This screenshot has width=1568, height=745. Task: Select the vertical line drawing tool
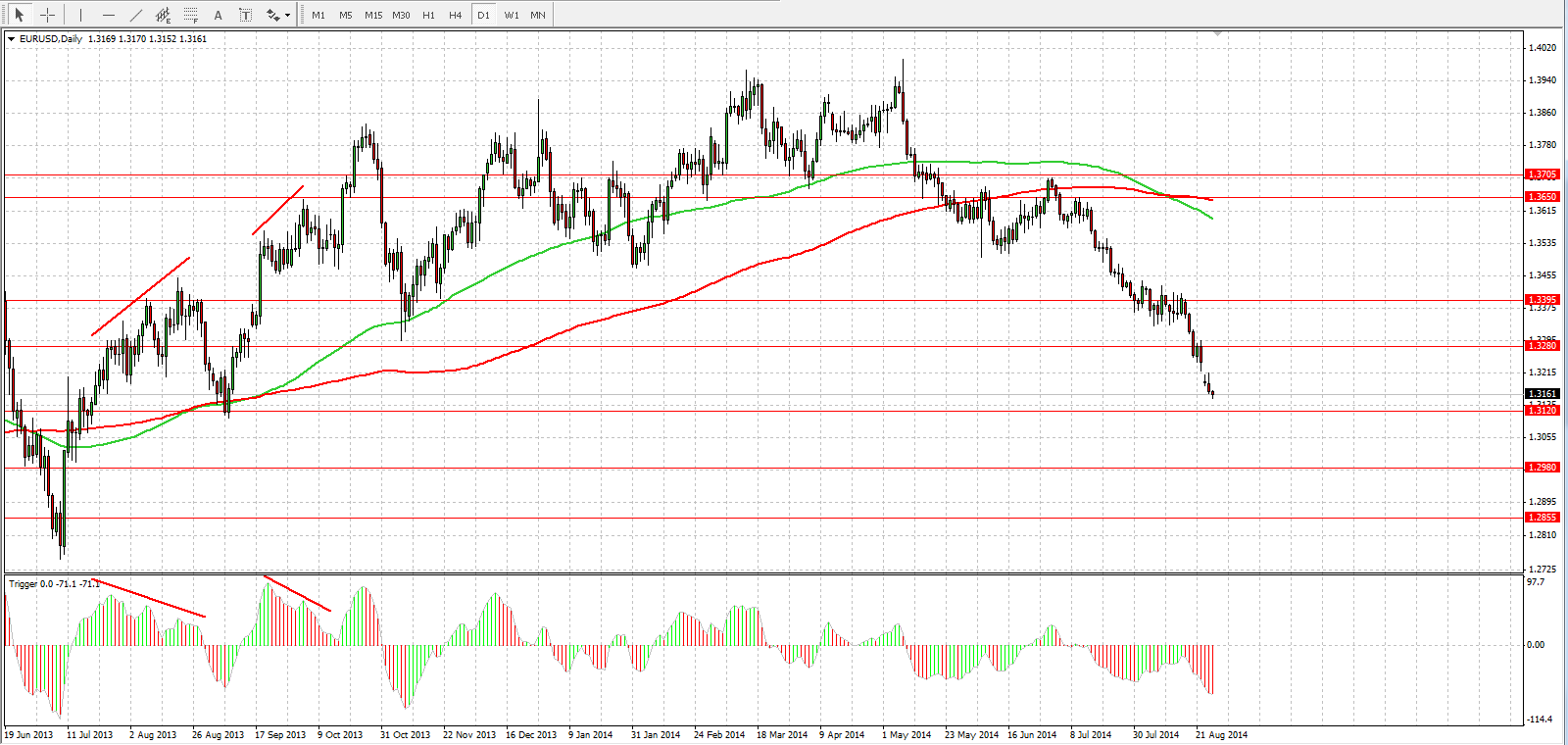pos(80,15)
